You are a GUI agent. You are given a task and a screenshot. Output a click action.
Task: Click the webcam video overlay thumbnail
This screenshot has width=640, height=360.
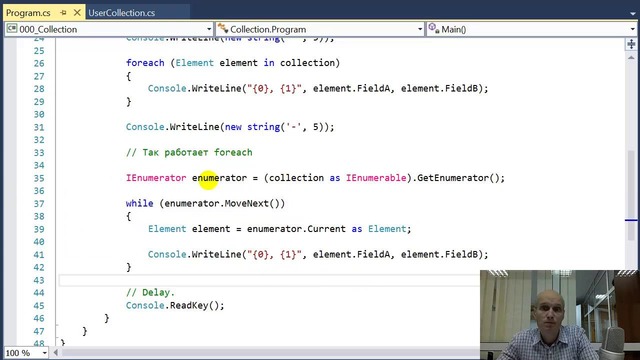click(x=559, y=315)
